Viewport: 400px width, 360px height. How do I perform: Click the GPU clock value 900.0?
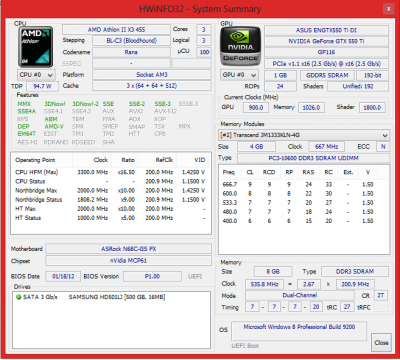256,107
